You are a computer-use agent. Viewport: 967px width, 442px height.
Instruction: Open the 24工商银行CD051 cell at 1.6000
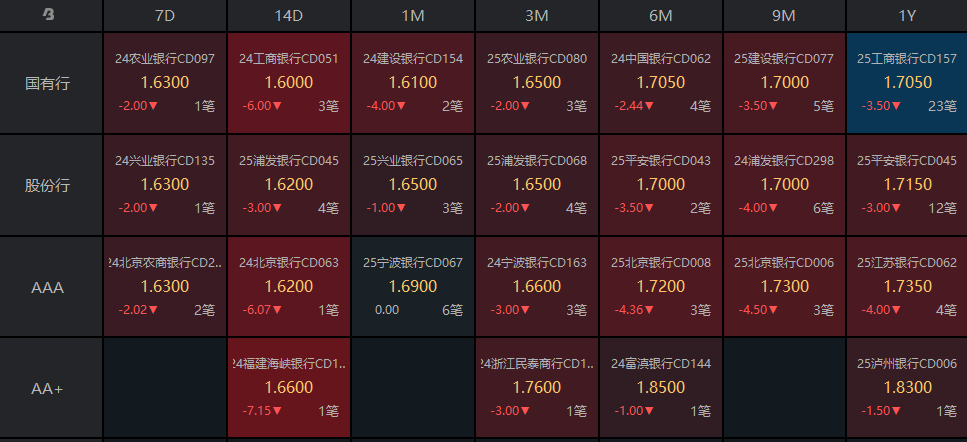click(289, 83)
